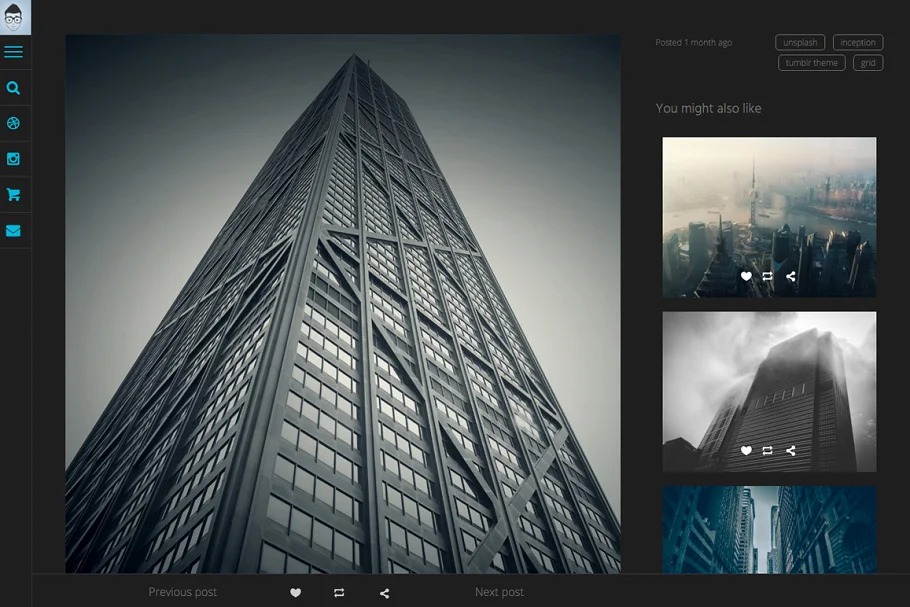Go to Next post
Image resolution: width=910 pixels, height=607 pixels.
(x=499, y=592)
